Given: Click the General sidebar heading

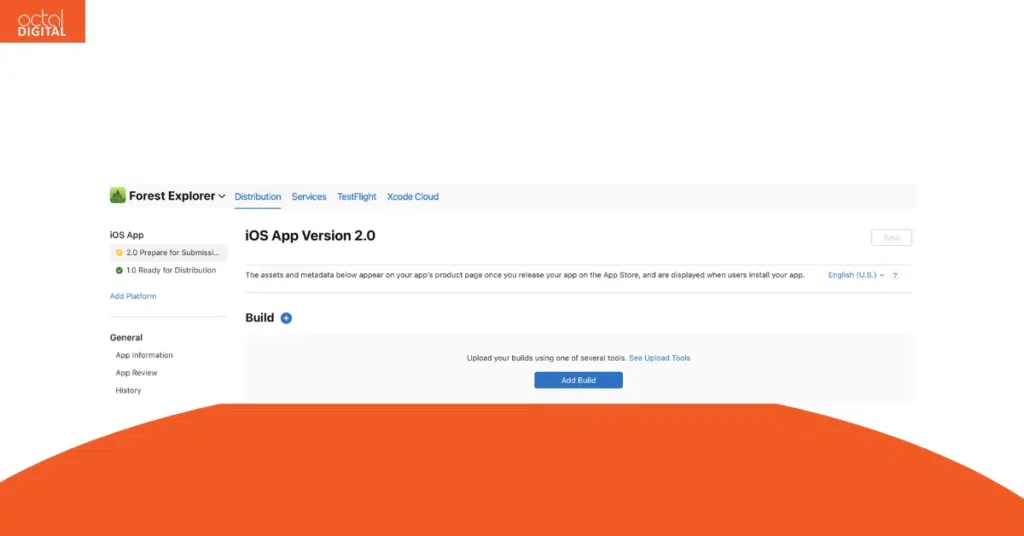Looking at the screenshot, I should coord(126,338).
